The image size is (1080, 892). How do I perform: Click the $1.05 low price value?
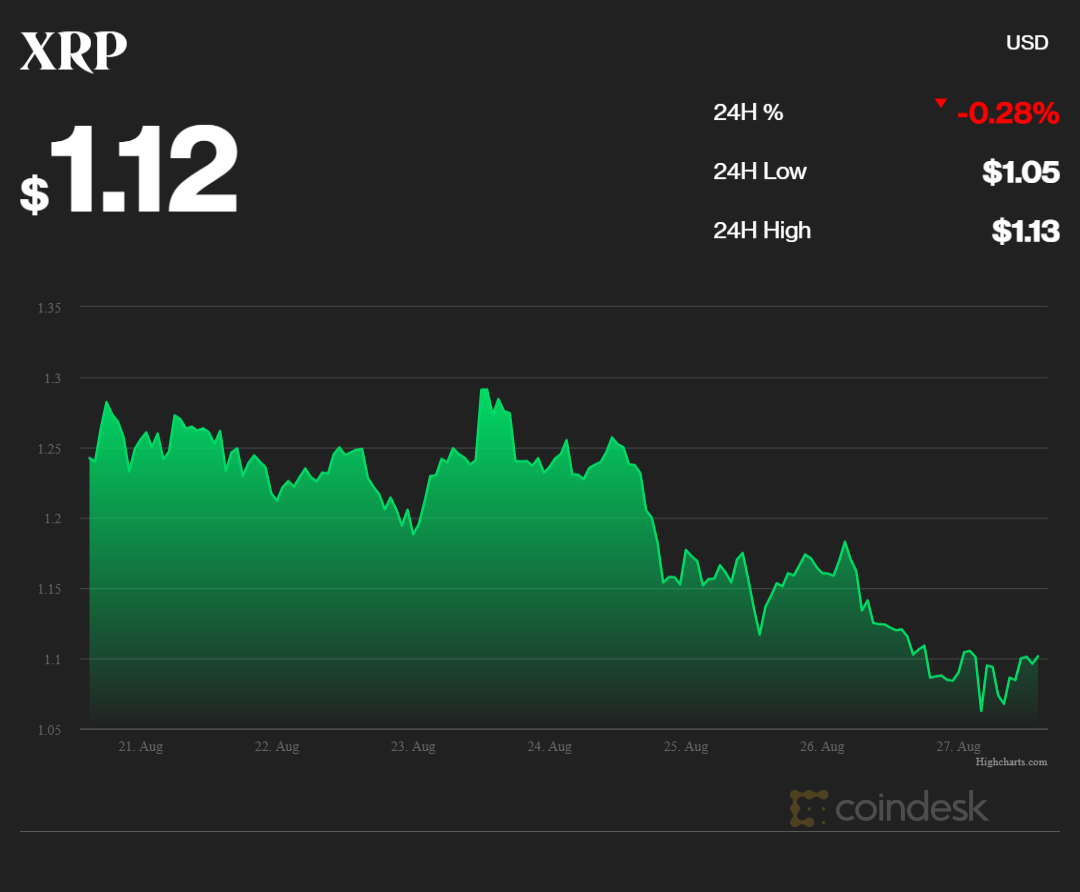click(x=1020, y=172)
